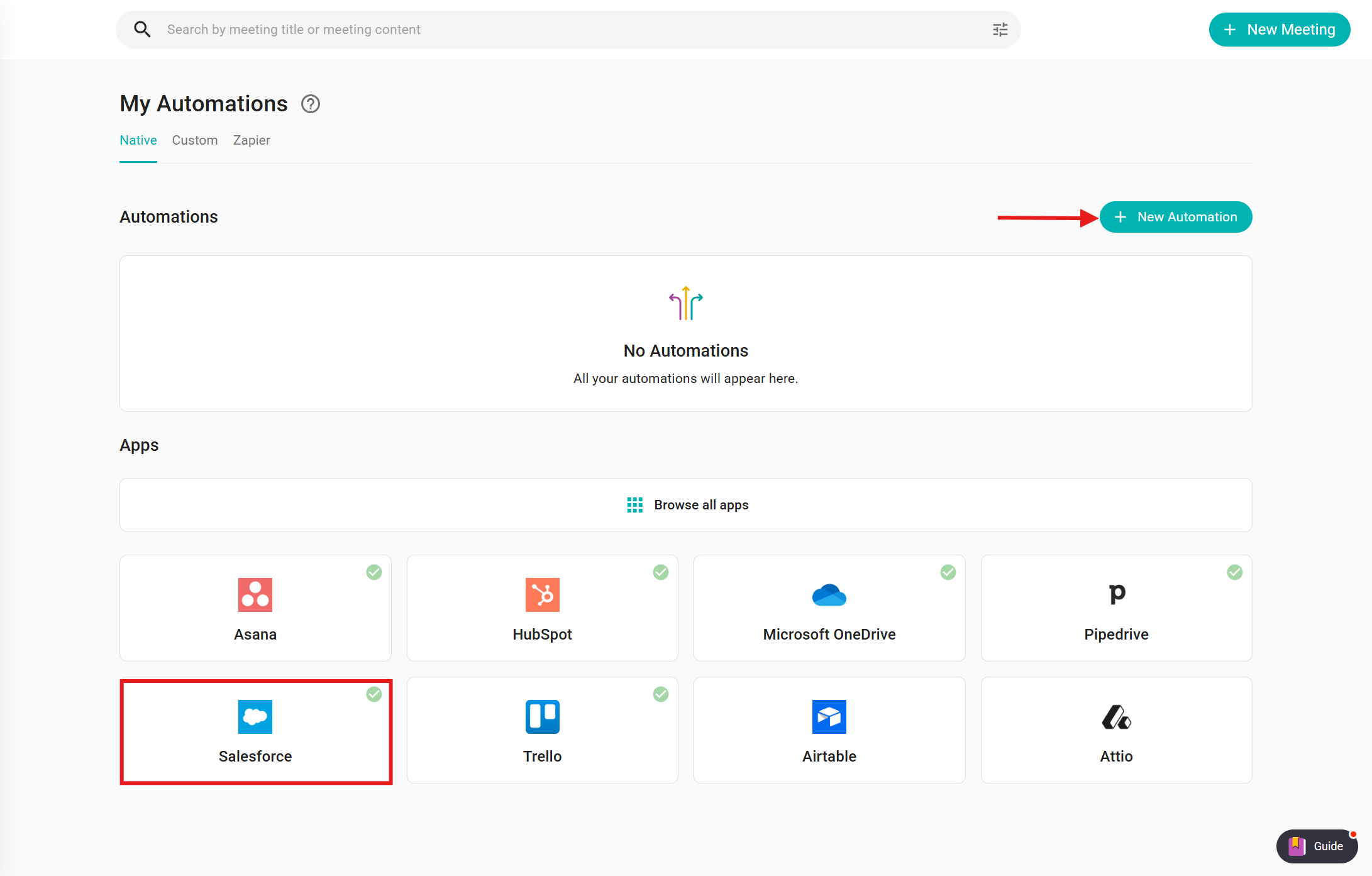This screenshot has height=876, width=1372.
Task: Open the Pipedrive app icon
Action: (x=1116, y=594)
